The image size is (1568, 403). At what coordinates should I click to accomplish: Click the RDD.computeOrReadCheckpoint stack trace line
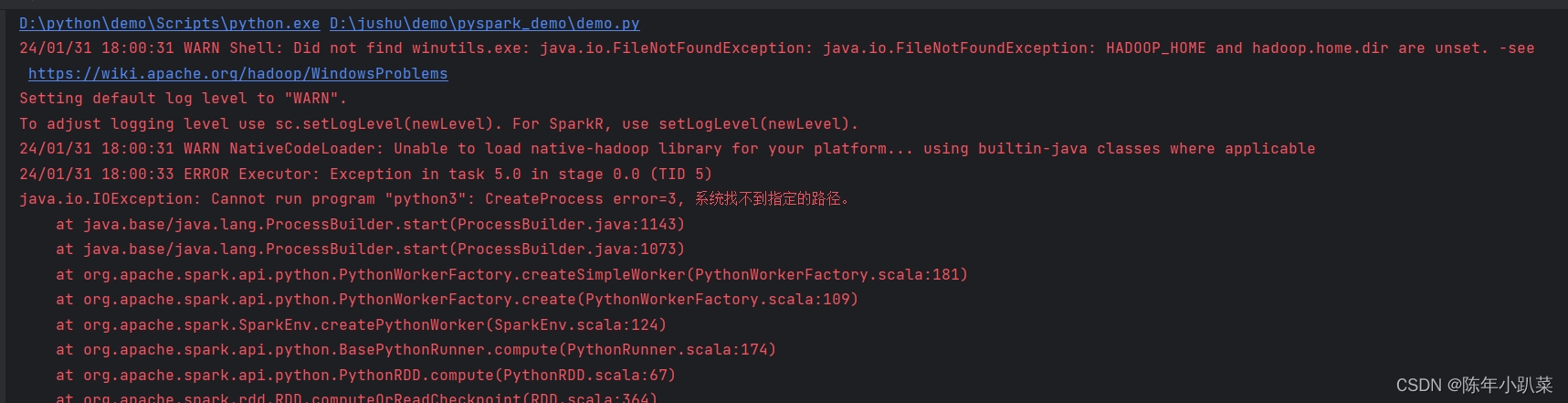[356, 398]
